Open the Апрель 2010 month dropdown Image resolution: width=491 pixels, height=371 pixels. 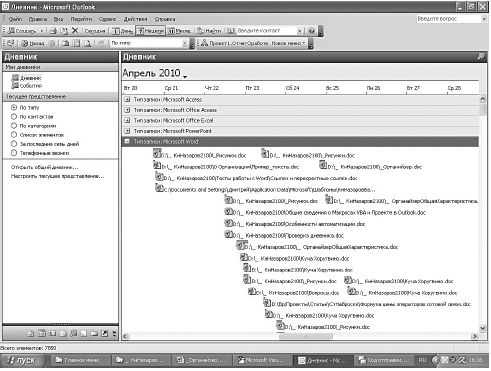(x=185, y=76)
